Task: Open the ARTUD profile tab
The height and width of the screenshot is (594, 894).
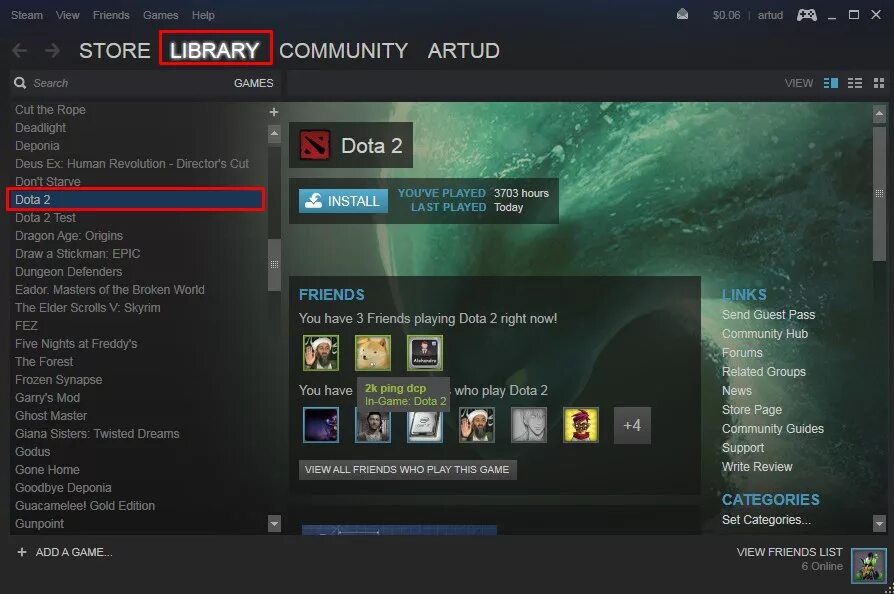Action: 464,51
